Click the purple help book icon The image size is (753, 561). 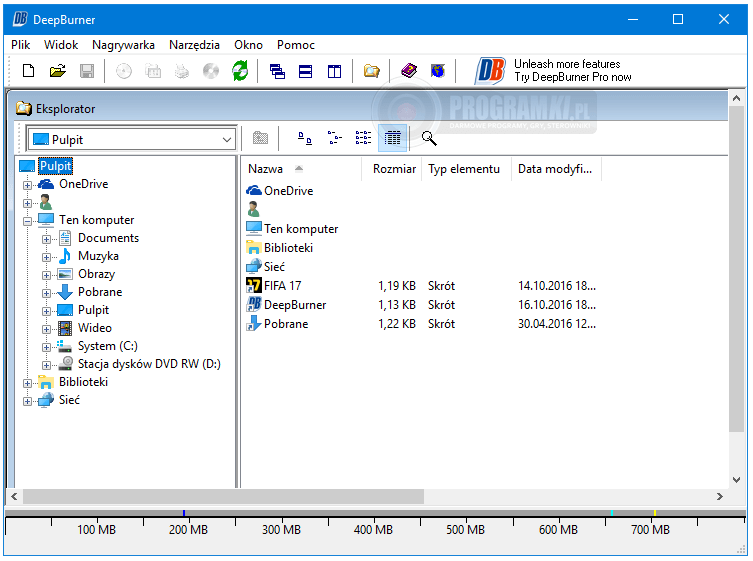click(409, 71)
